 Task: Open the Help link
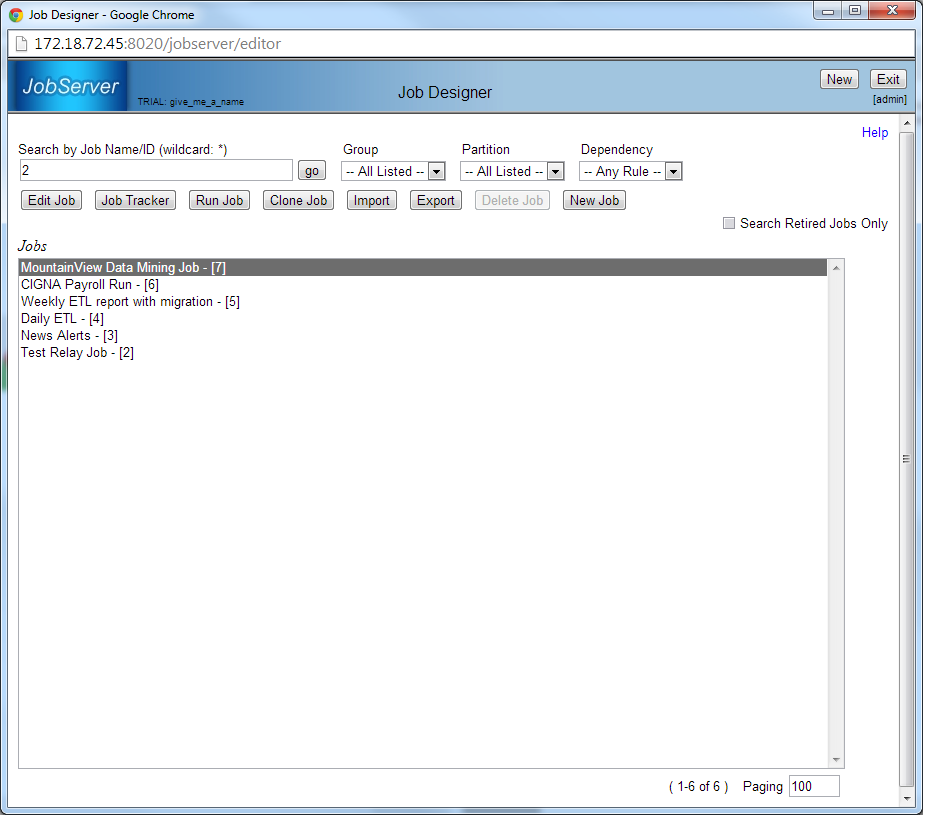(x=874, y=132)
